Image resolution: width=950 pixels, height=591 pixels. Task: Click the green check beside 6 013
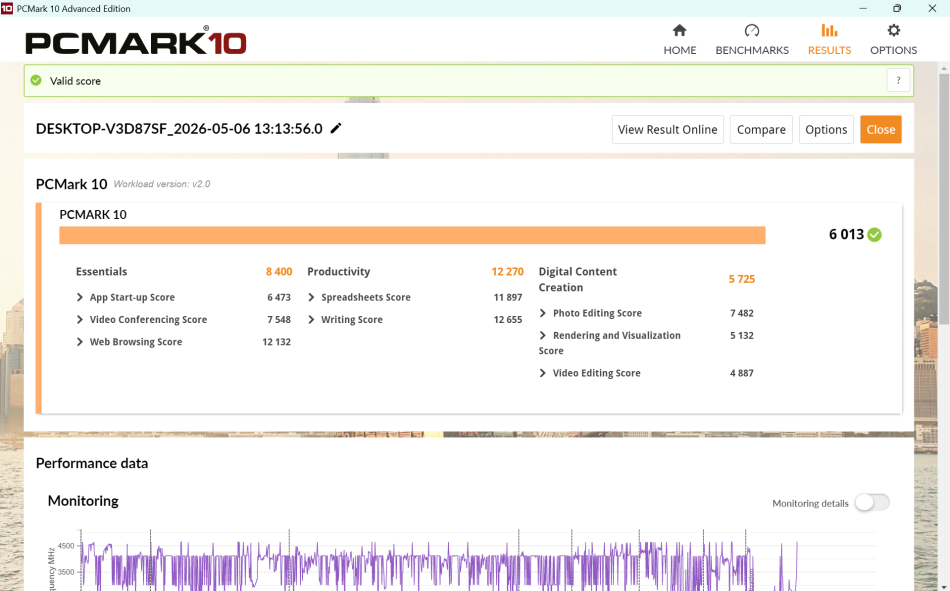point(874,235)
